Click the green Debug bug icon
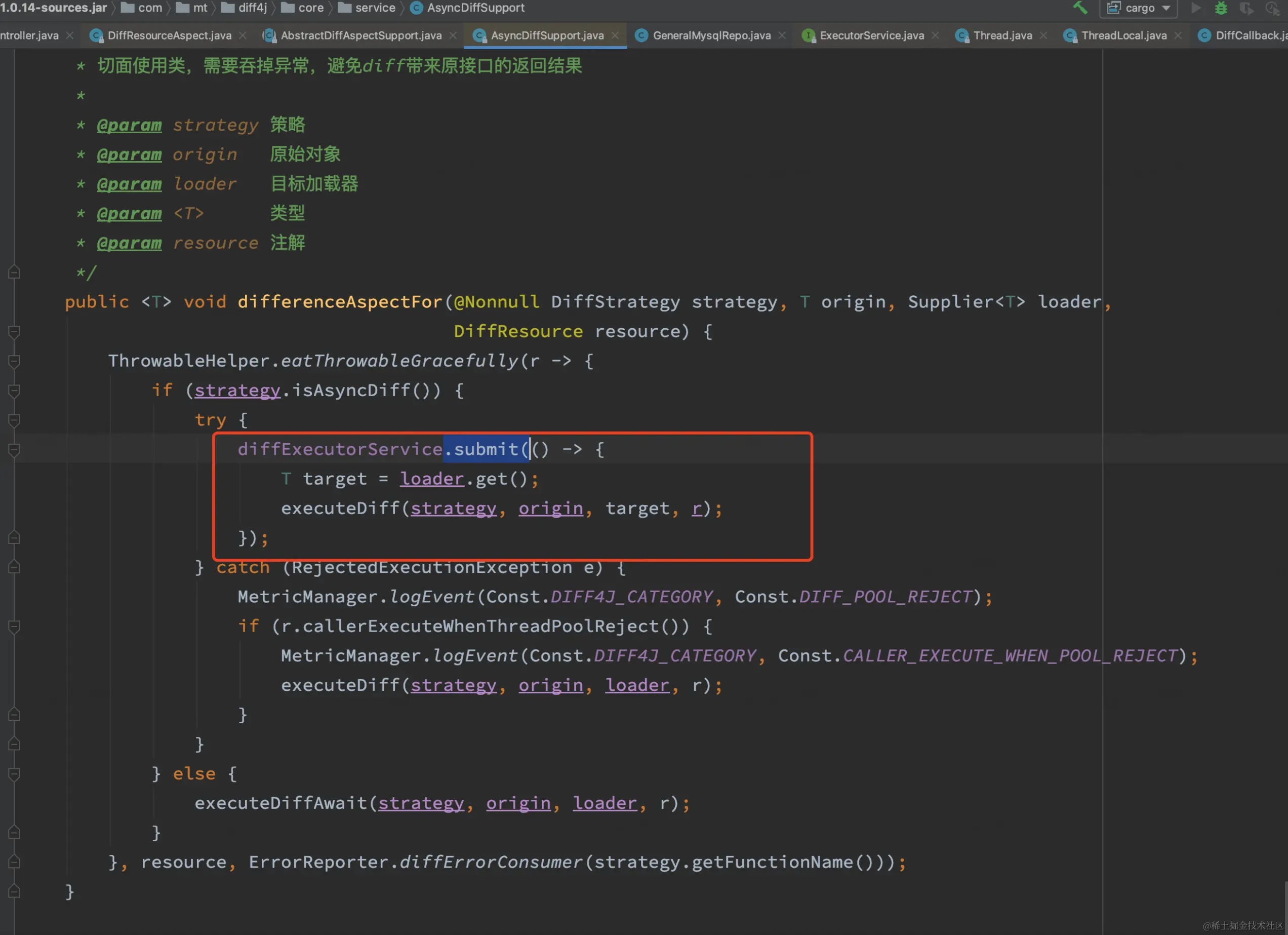The height and width of the screenshot is (935, 1288). click(1221, 8)
